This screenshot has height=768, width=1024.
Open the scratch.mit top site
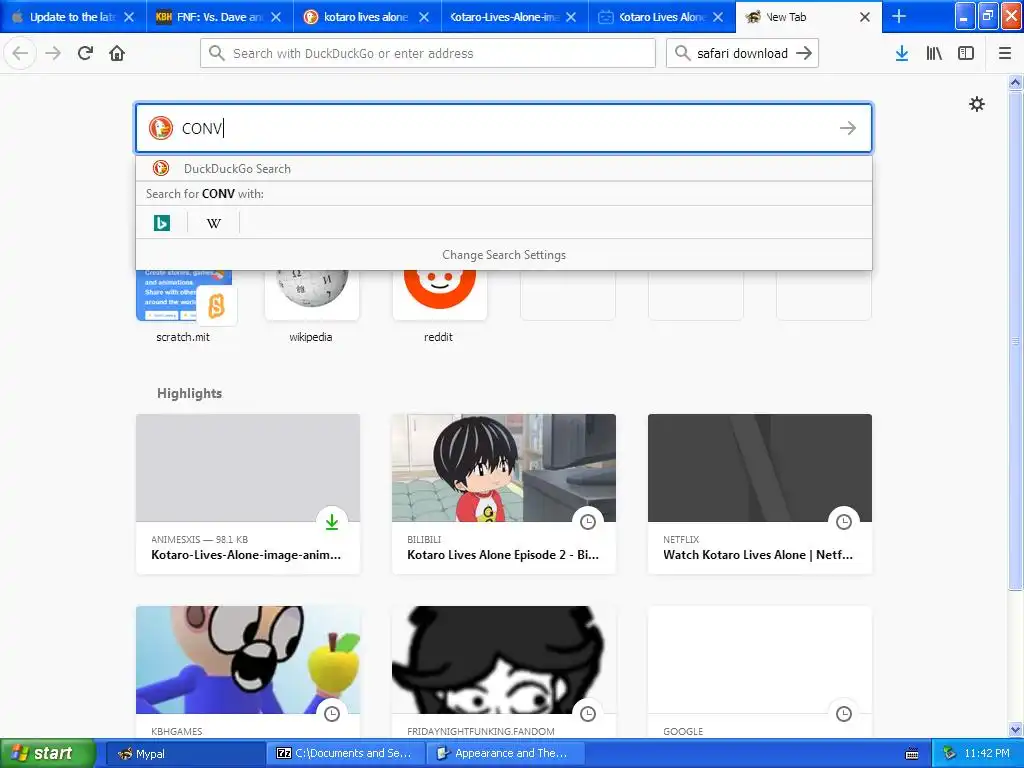point(184,306)
